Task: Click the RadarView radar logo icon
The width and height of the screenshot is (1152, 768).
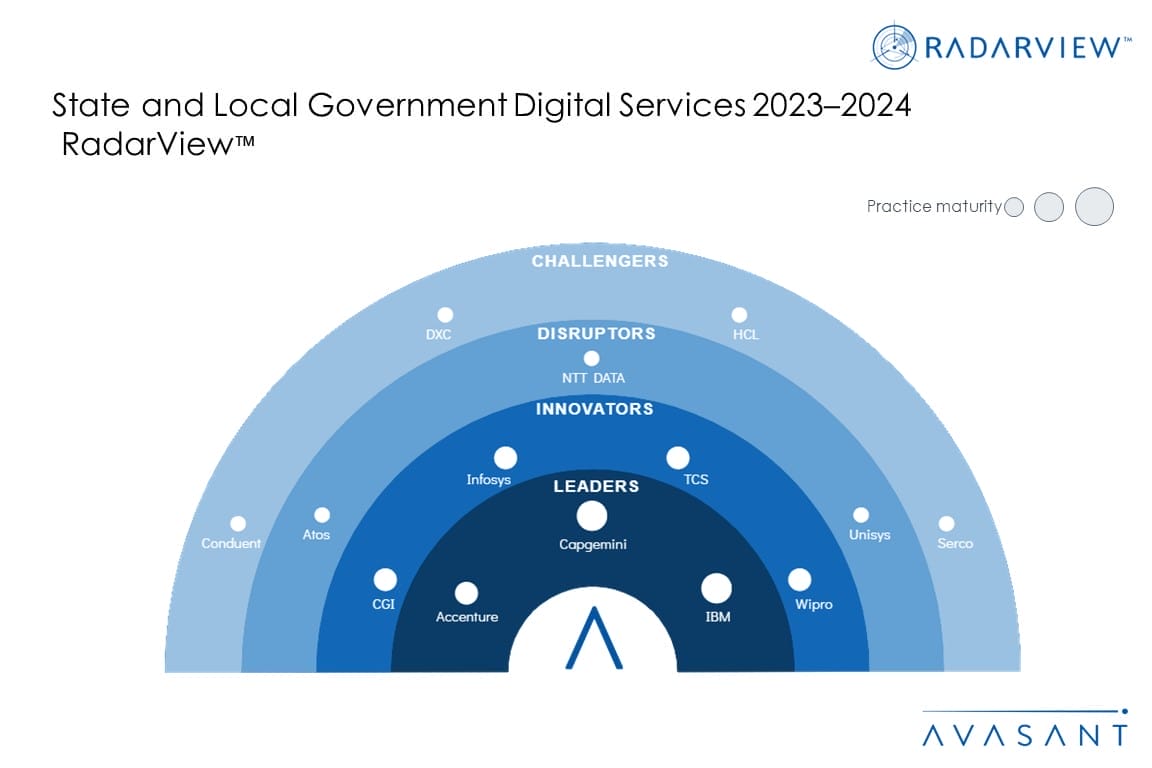Action: click(896, 48)
